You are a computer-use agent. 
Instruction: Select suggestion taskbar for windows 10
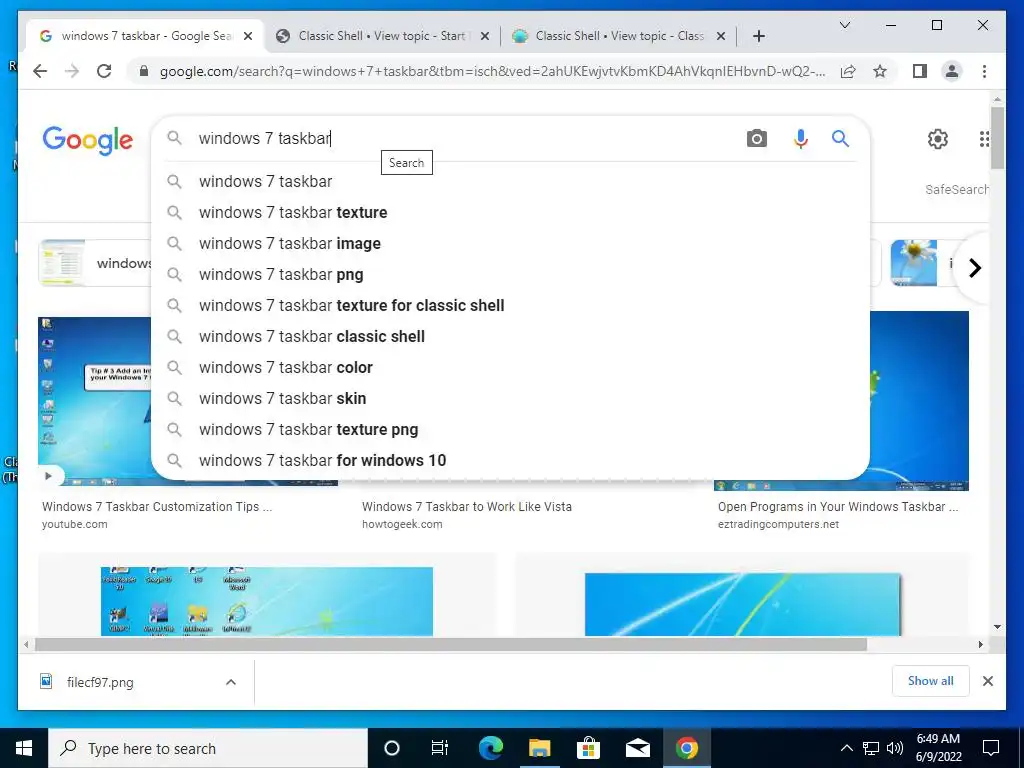pos(510,460)
